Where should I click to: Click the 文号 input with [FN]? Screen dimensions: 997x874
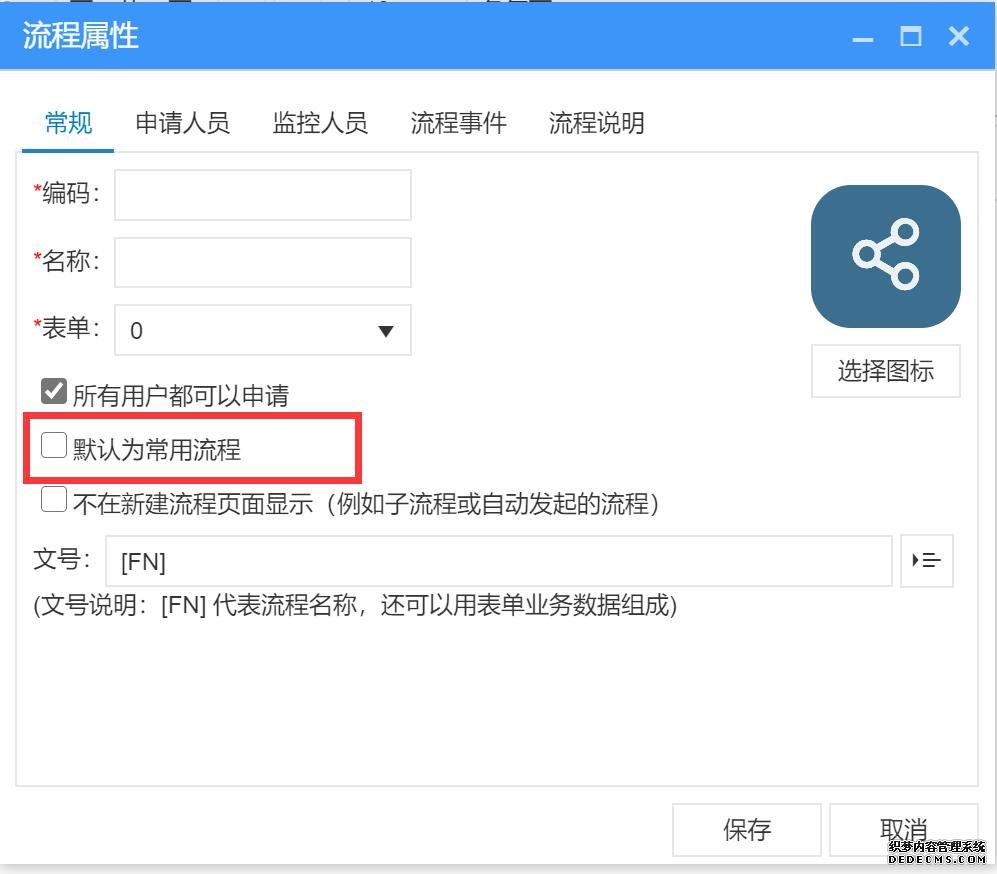pyautogui.click(x=498, y=561)
